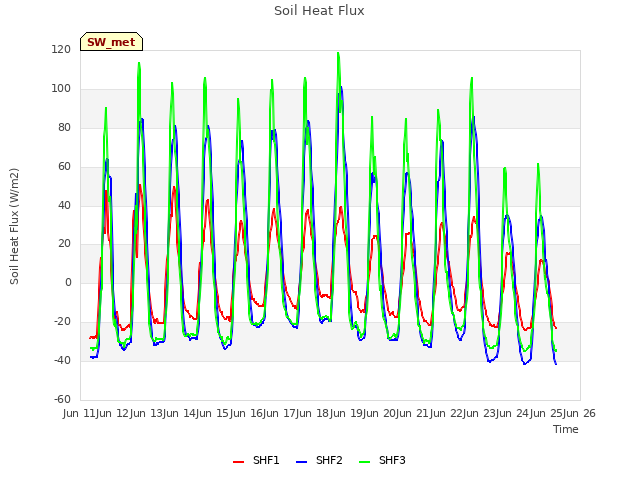Click the tallest green SHF3 peak on Jun 18
The height and width of the screenshot is (480, 640).
[338, 53]
